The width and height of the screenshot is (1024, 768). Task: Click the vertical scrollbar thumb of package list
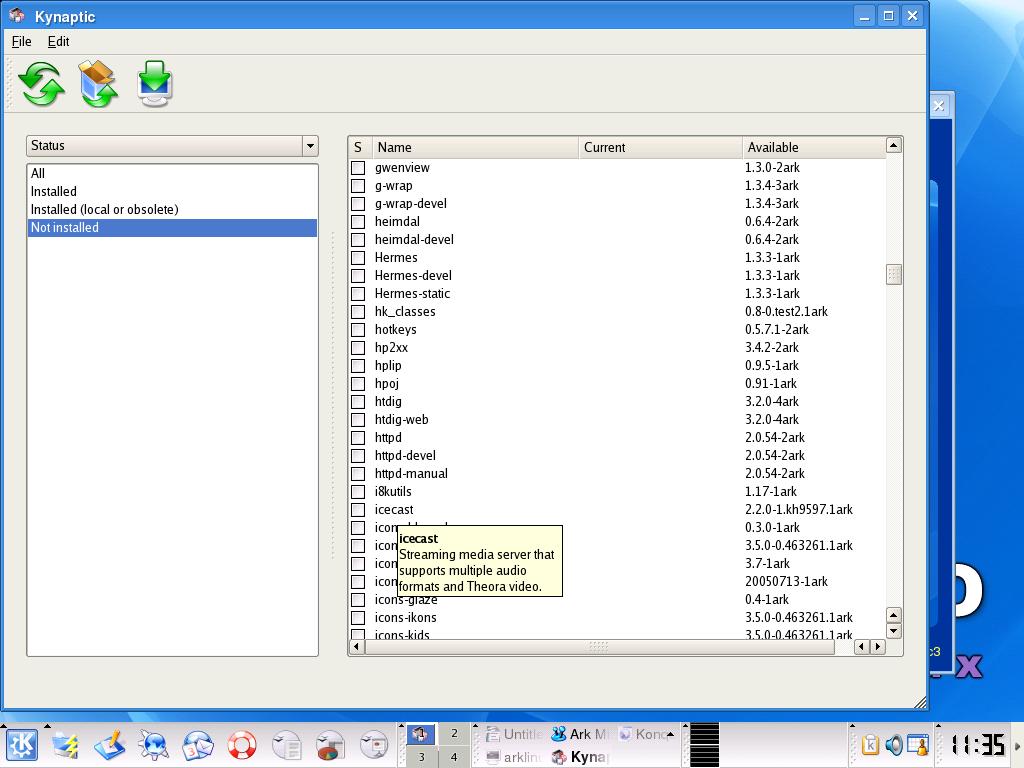(x=893, y=275)
